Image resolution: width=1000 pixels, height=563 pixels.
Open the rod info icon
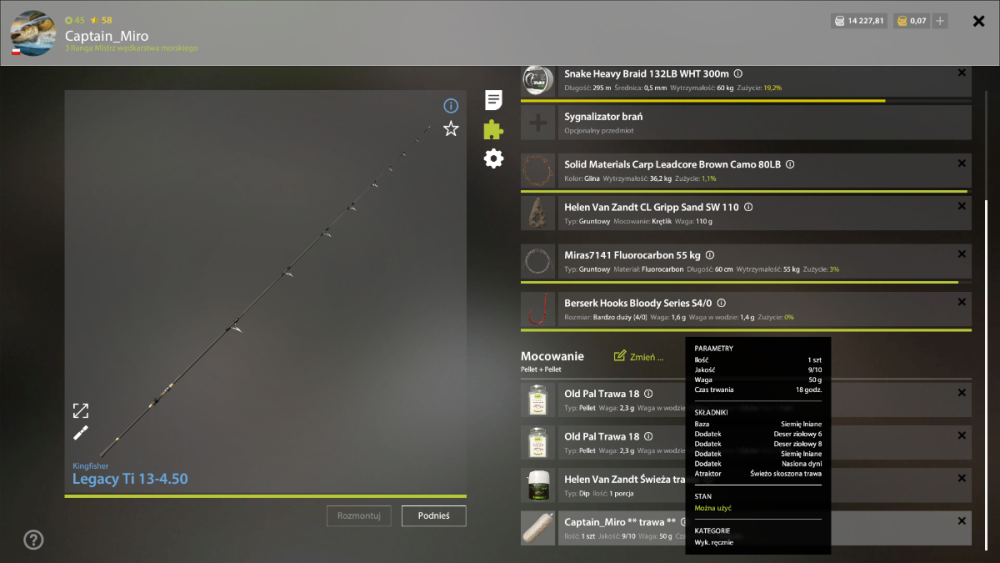pos(450,105)
